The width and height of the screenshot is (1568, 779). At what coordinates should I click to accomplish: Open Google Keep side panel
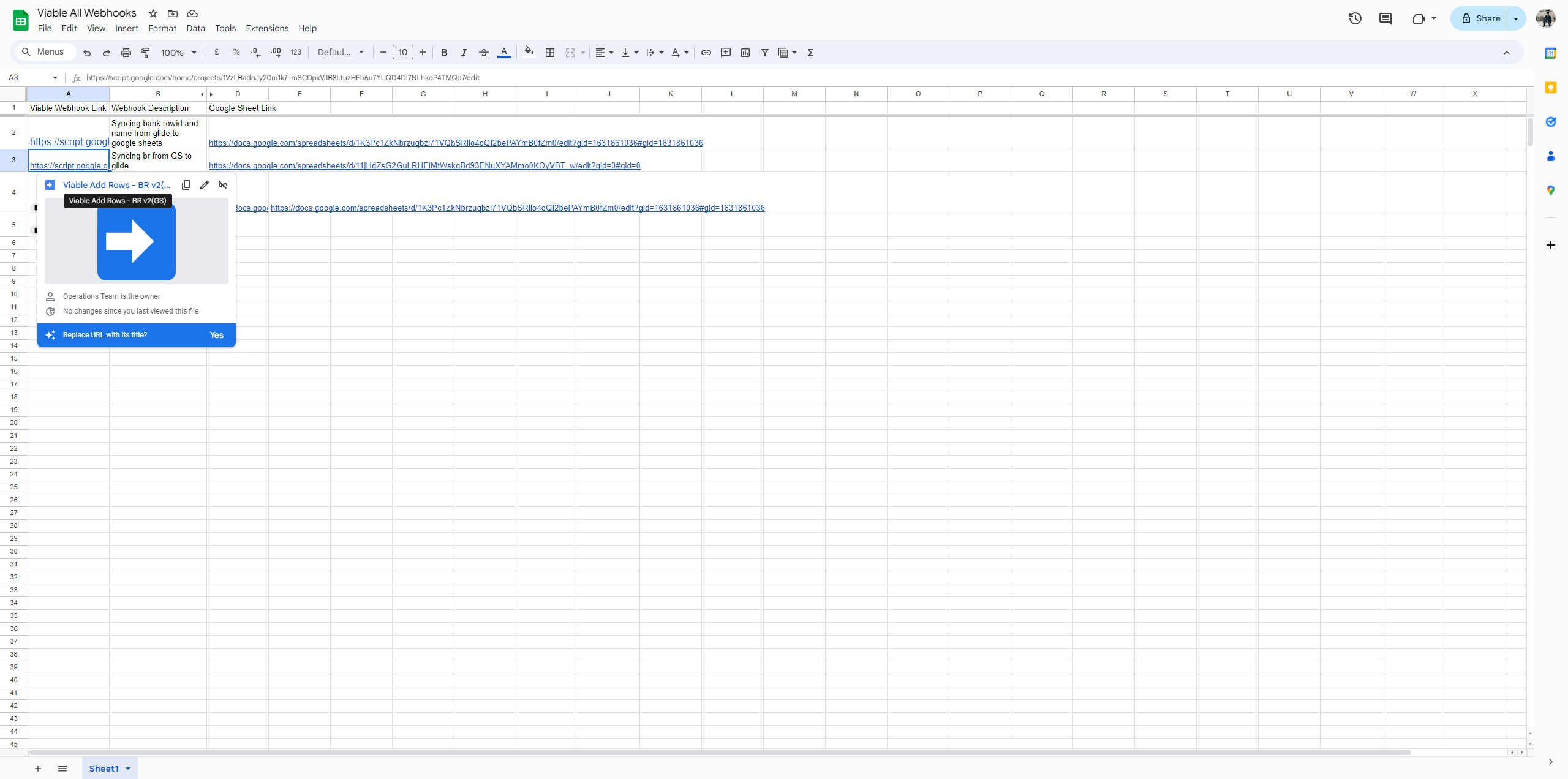pyautogui.click(x=1551, y=88)
